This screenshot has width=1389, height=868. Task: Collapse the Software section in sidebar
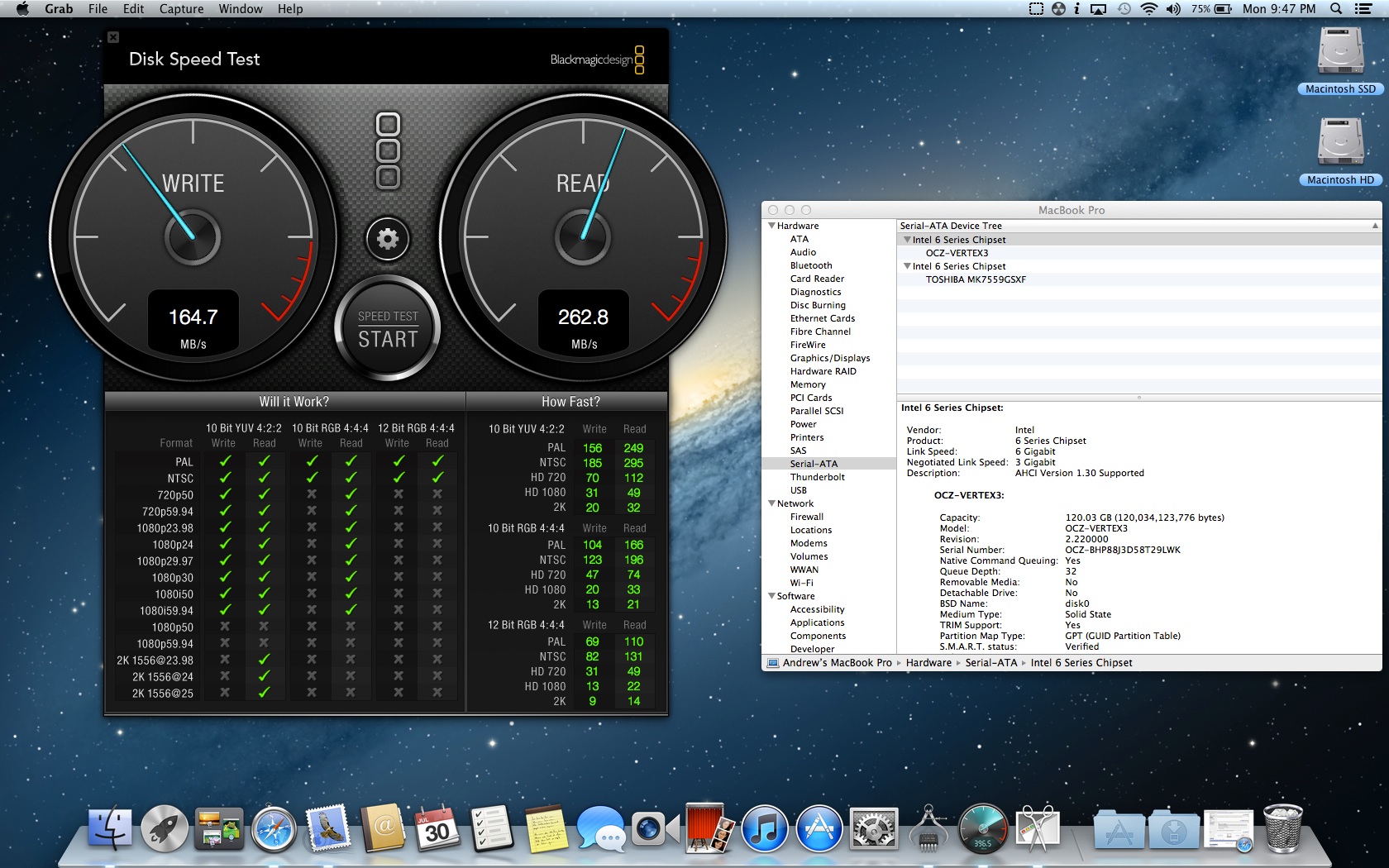point(771,596)
